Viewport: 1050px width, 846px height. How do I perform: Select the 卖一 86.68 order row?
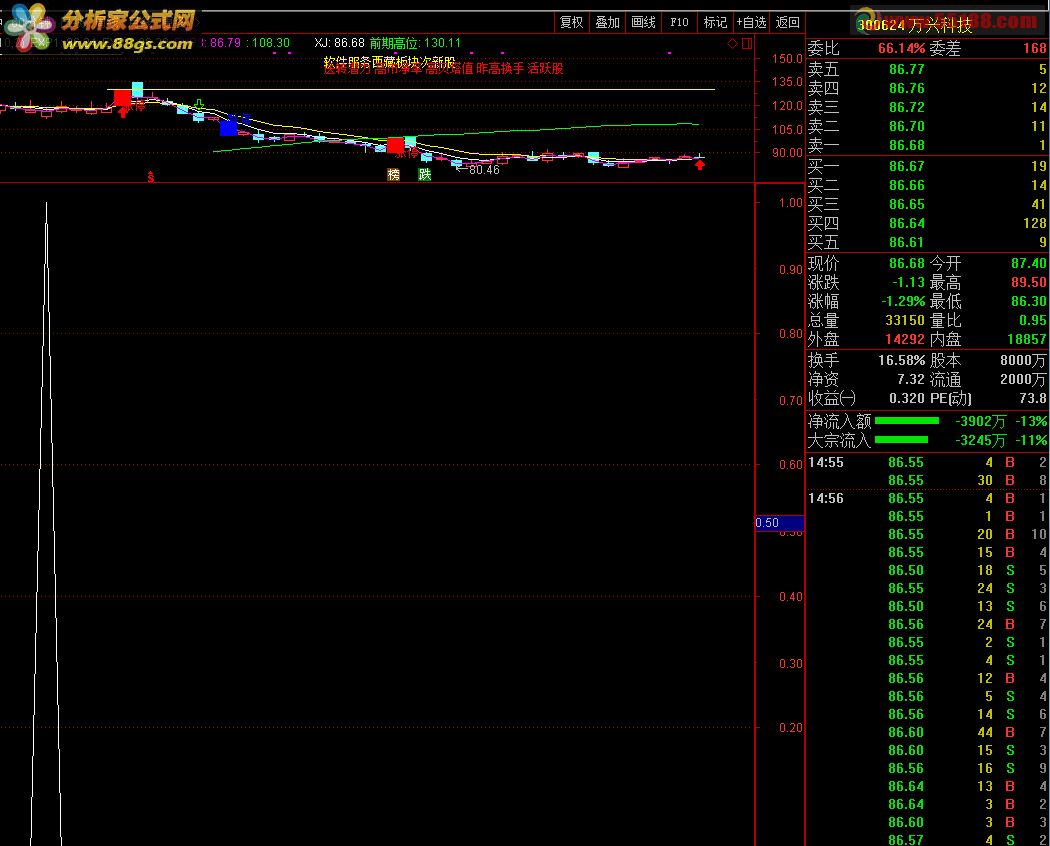coord(927,145)
